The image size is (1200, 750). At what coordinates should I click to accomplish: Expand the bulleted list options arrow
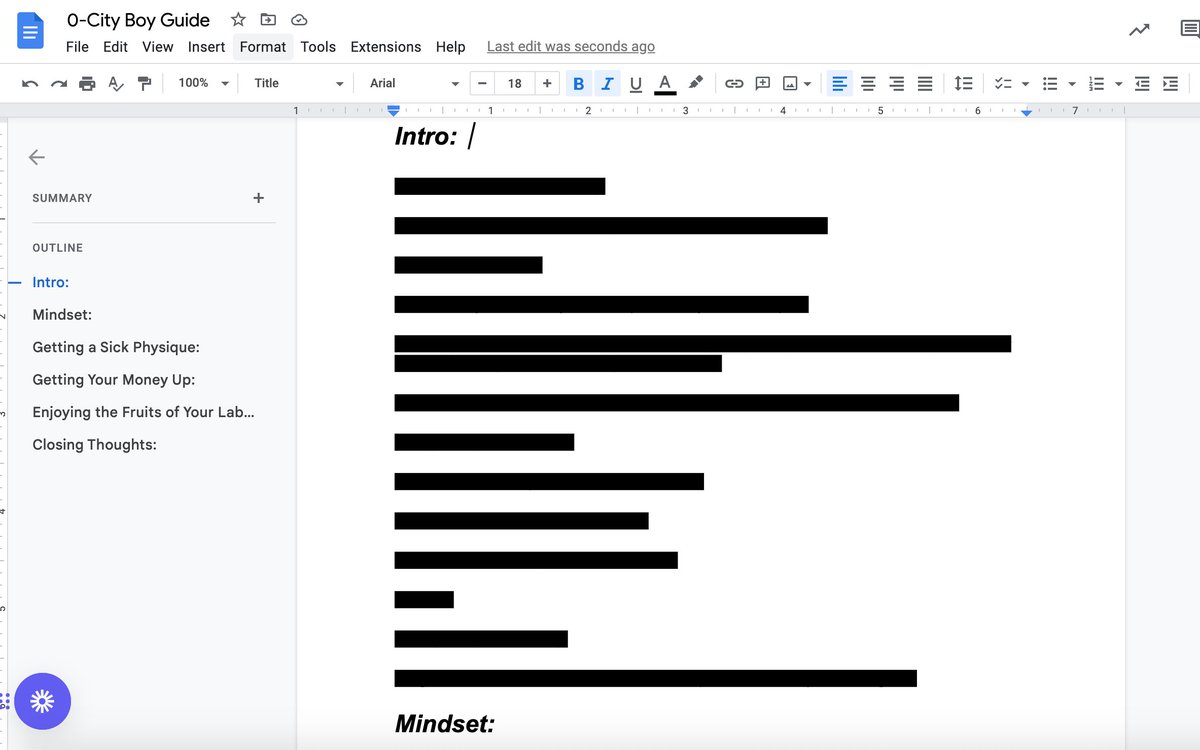[1072, 84]
